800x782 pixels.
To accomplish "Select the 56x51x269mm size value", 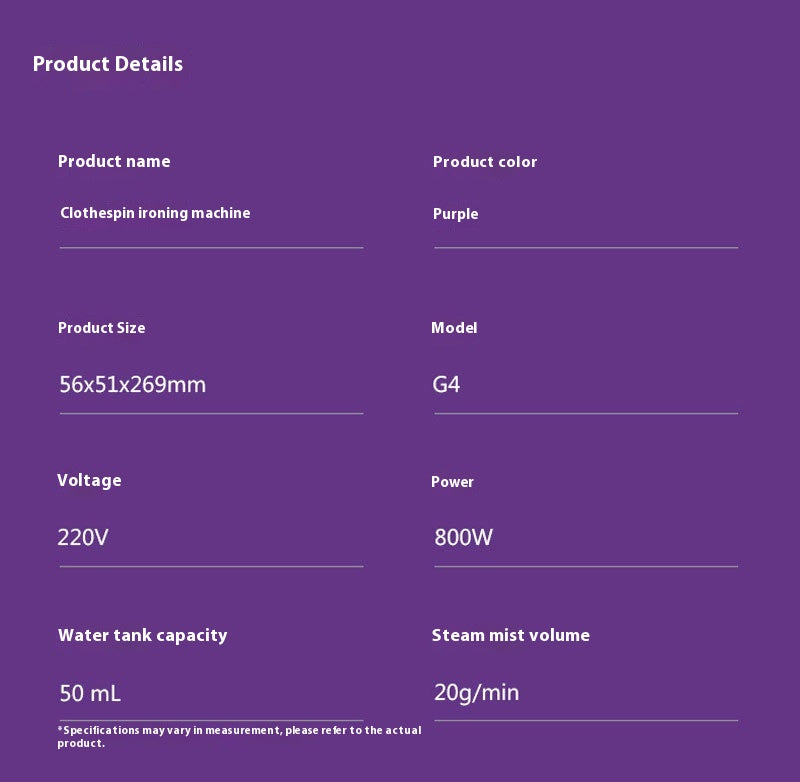I will pyautogui.click(x=133, y=384).
